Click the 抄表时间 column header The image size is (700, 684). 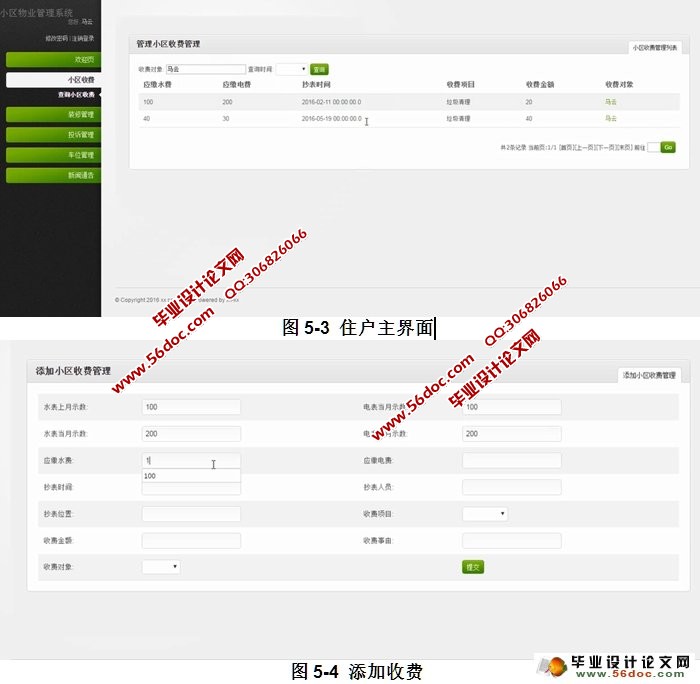(x=316, y=84)
